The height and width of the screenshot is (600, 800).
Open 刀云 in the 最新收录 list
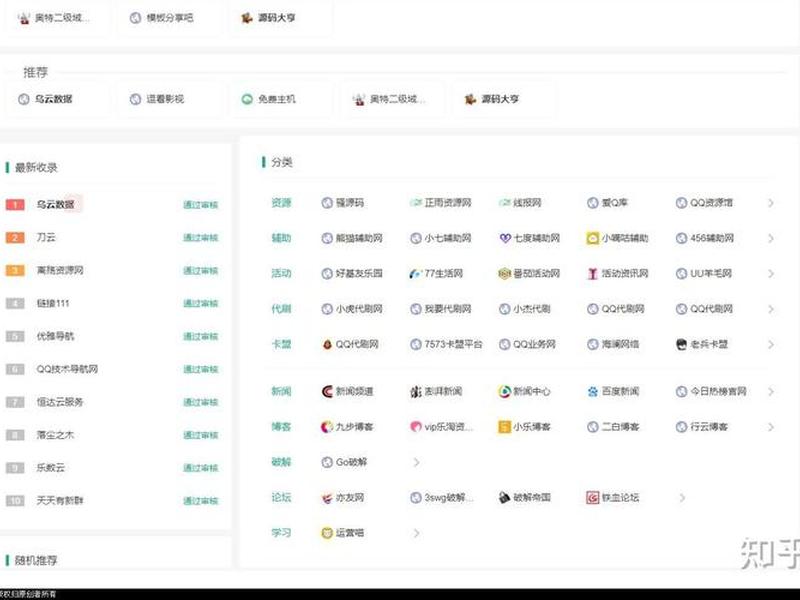coord(46,237)
